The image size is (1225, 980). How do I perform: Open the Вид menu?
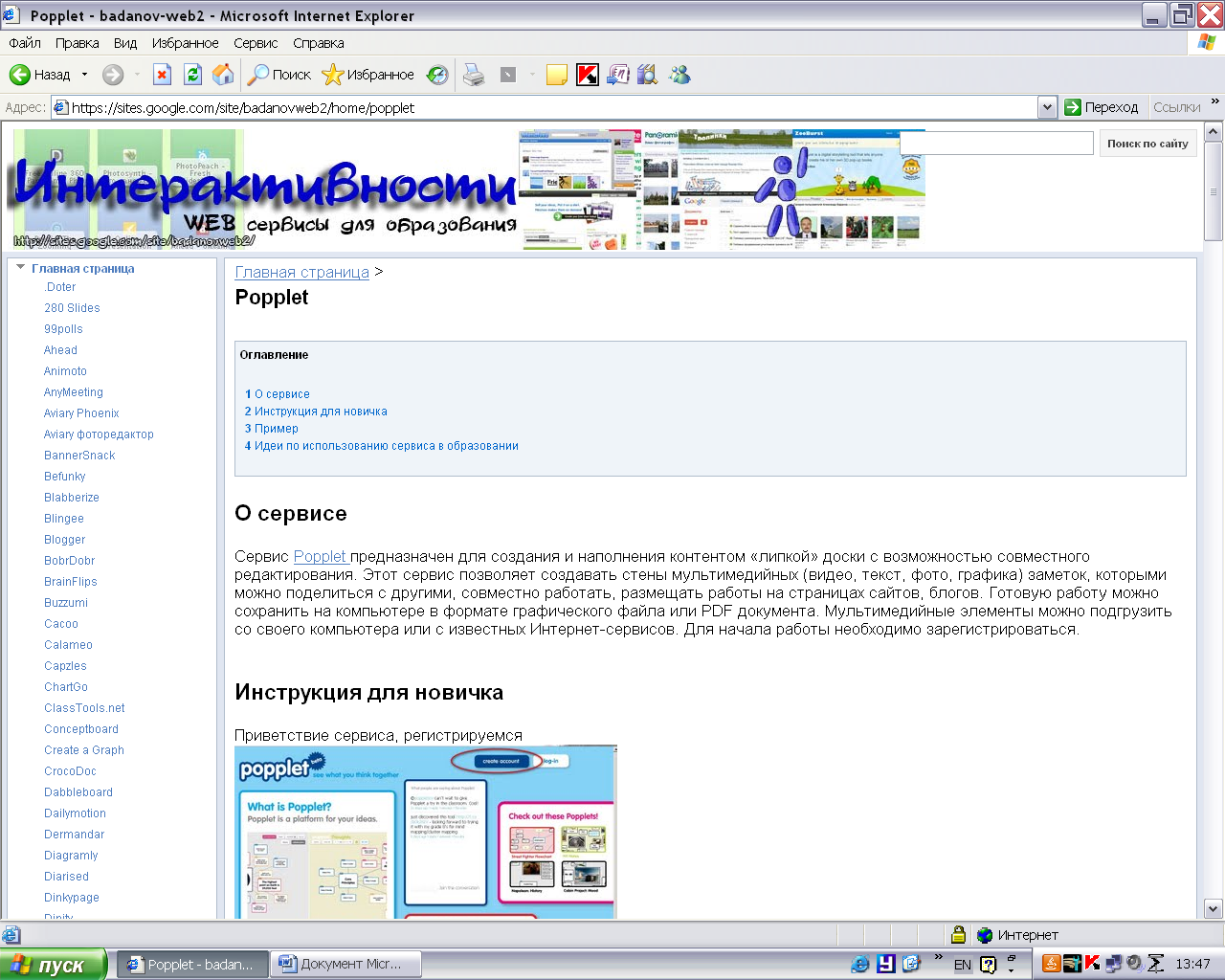(125, 43)
